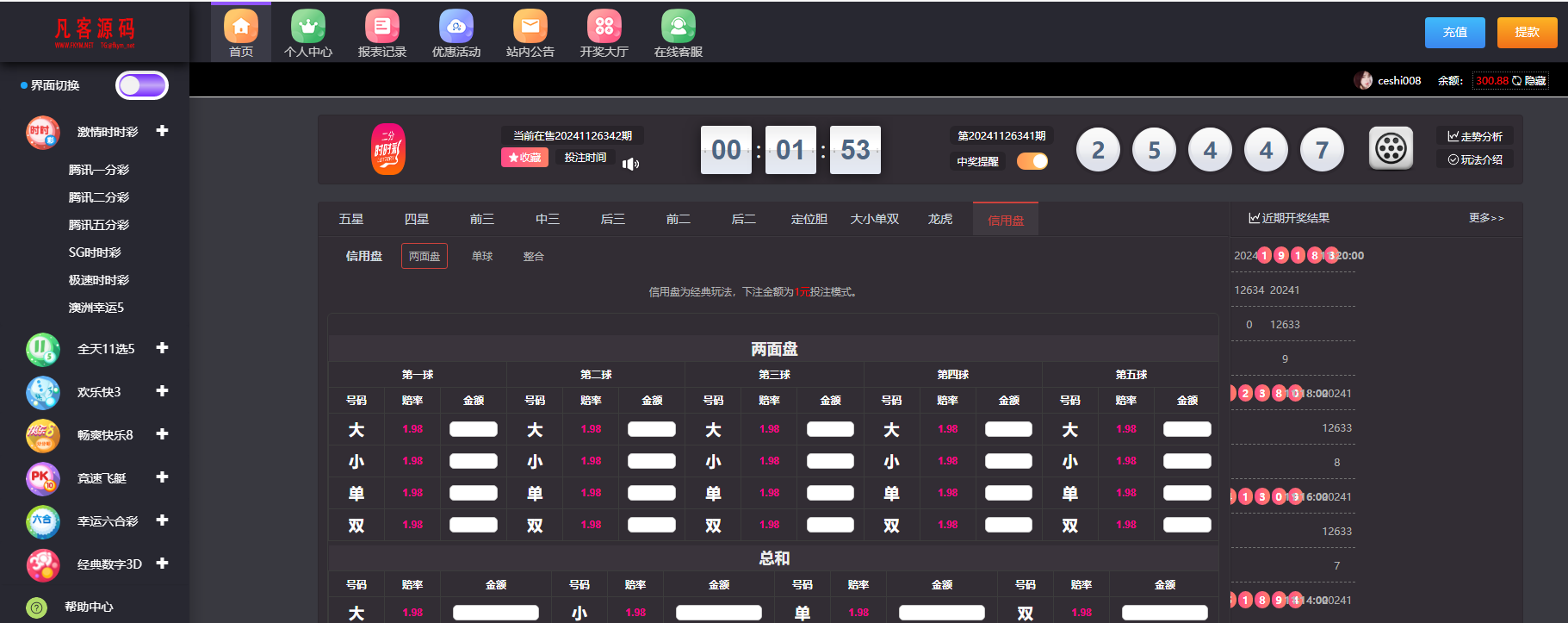Select the 整合 sub-tab

click(x=534, y=256)
